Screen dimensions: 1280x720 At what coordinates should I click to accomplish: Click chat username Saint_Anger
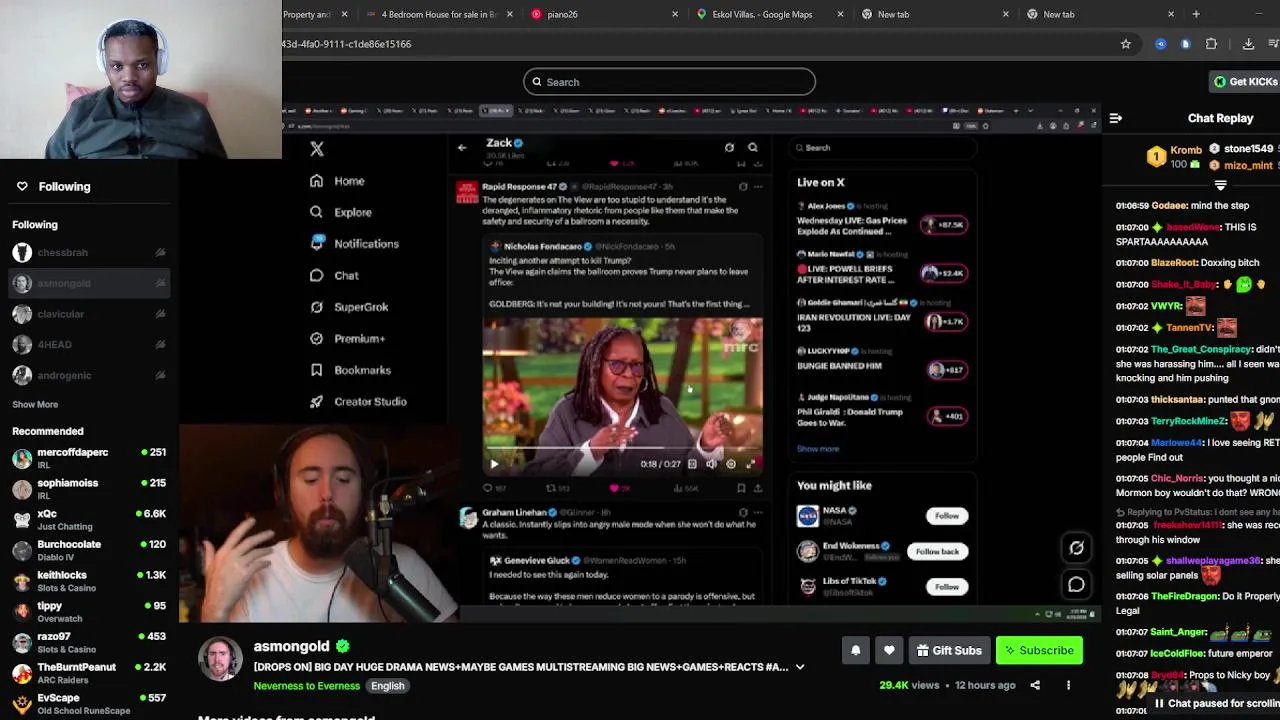[1179, 632]
